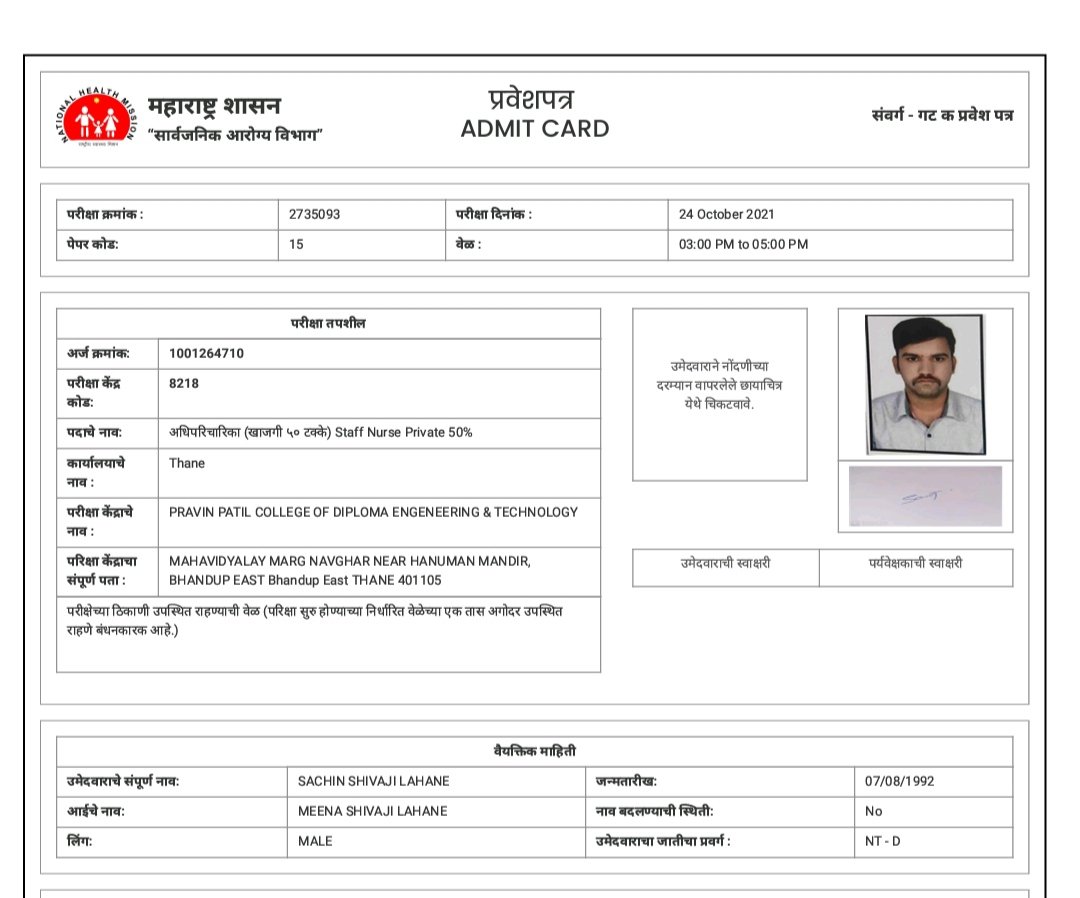Screen dimensions: 1080x898
Task: Click the पदाचे नाव label
Action: coord(94,432)
